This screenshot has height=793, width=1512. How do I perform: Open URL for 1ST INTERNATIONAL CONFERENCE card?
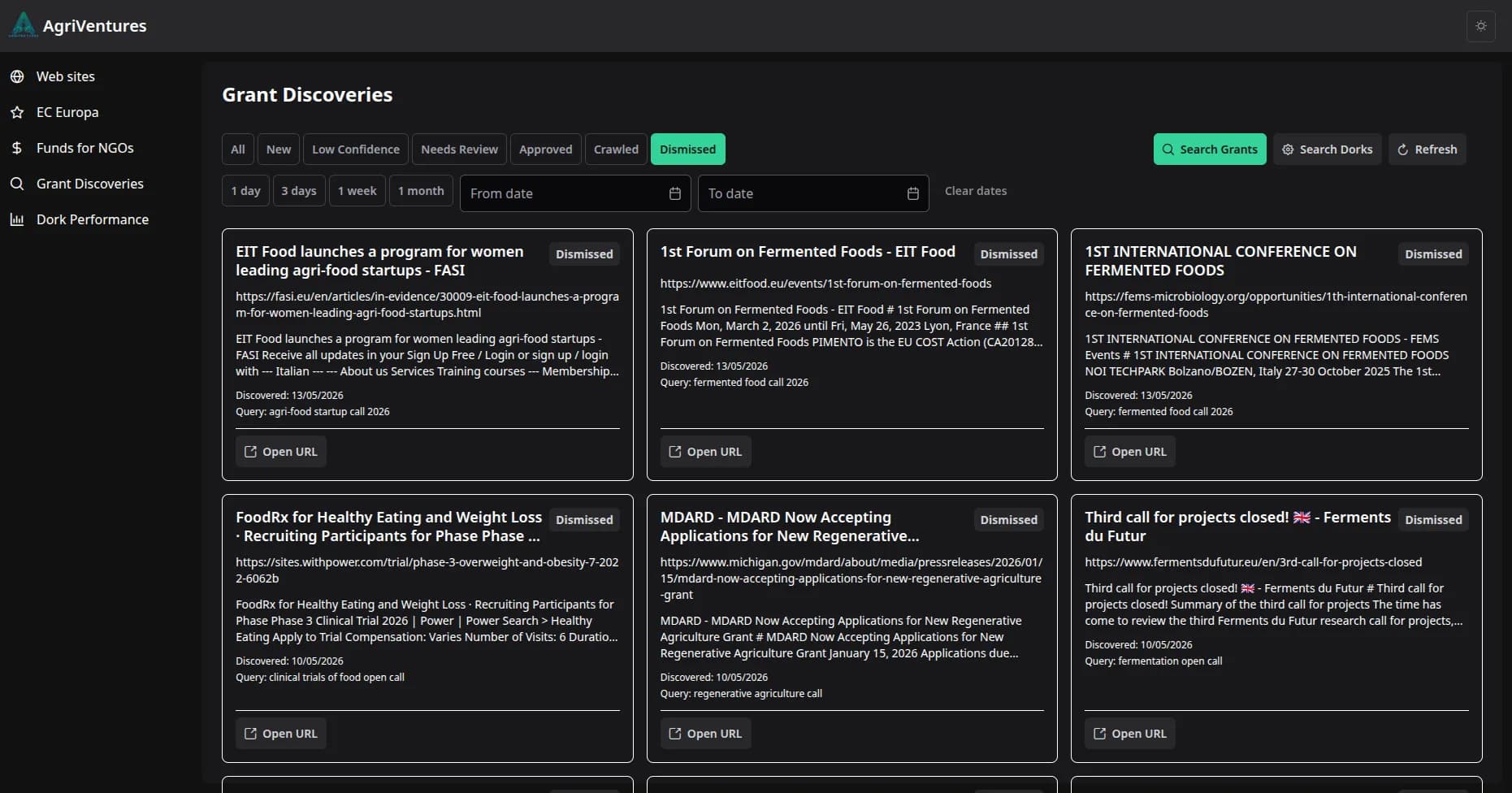coord(1130,452)
